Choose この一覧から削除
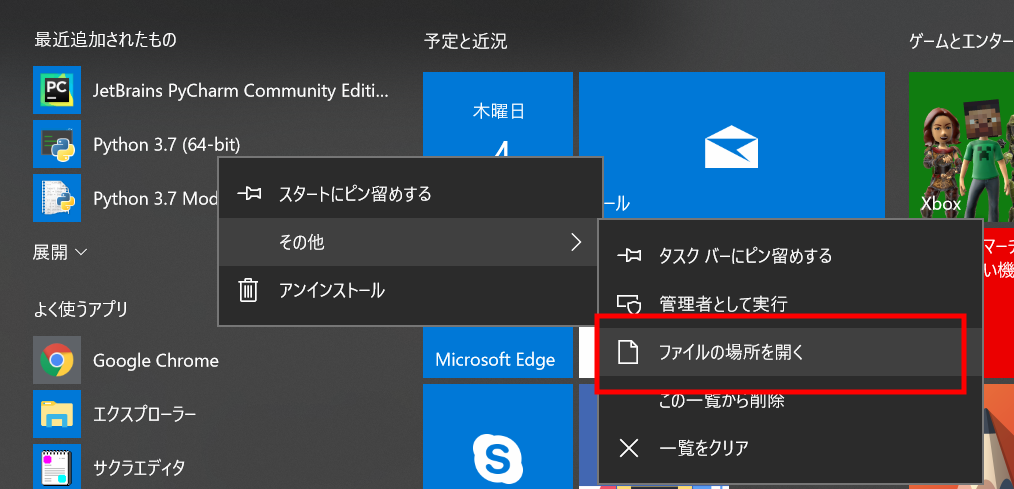Image resolution: width=1014 pixels, height=489 pixels. click(790, 400)
